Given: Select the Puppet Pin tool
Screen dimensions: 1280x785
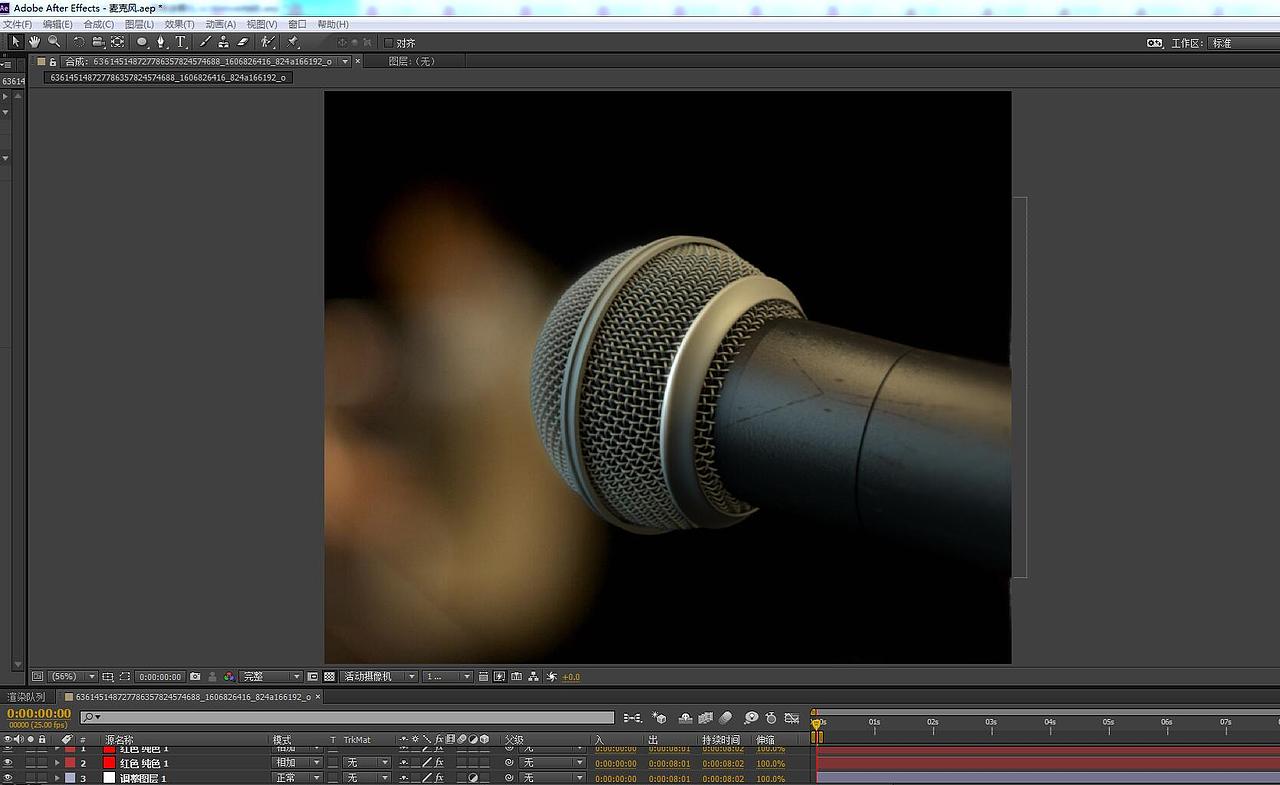Looking at the screenshot, I should pyautogui.click(x=293, y=42).
